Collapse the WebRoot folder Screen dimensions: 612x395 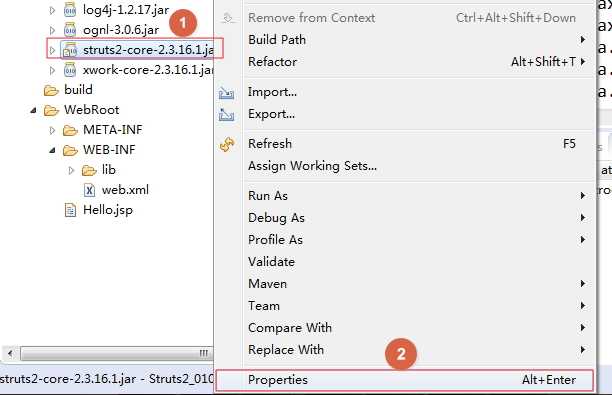pyautogui.click(x=34, y=111)
